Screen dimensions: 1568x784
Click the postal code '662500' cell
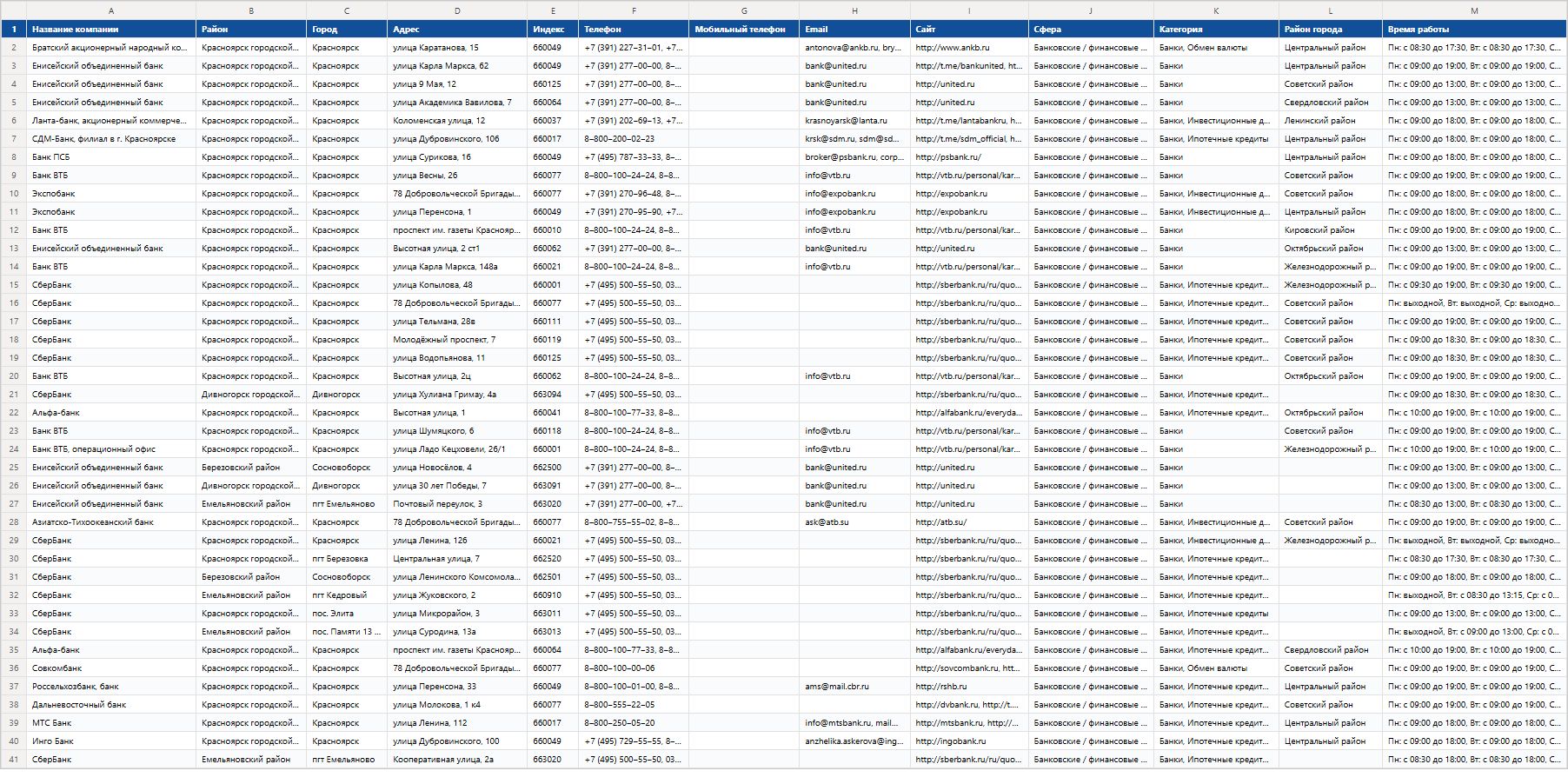[x=553, y=468]
